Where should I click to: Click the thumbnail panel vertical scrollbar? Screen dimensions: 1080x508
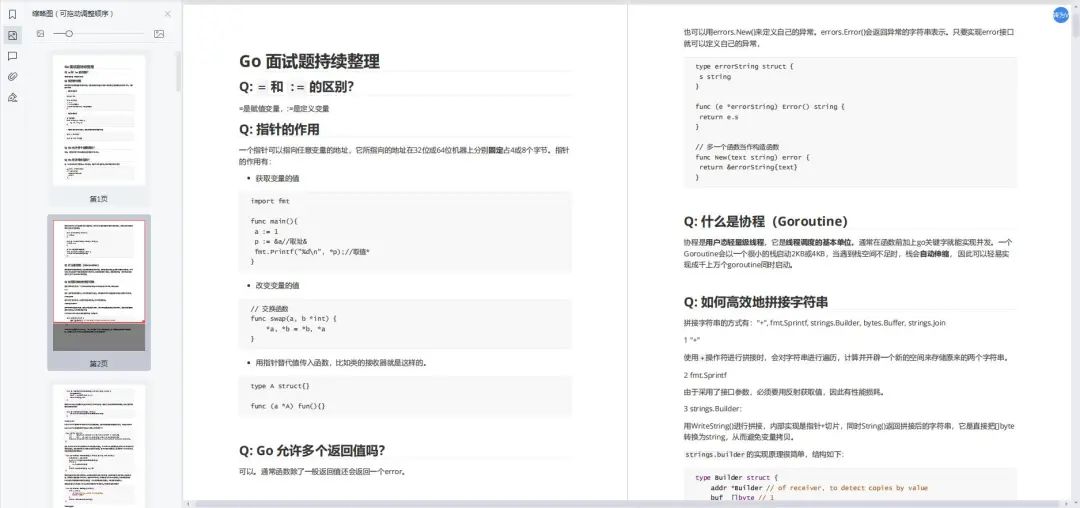179,72
